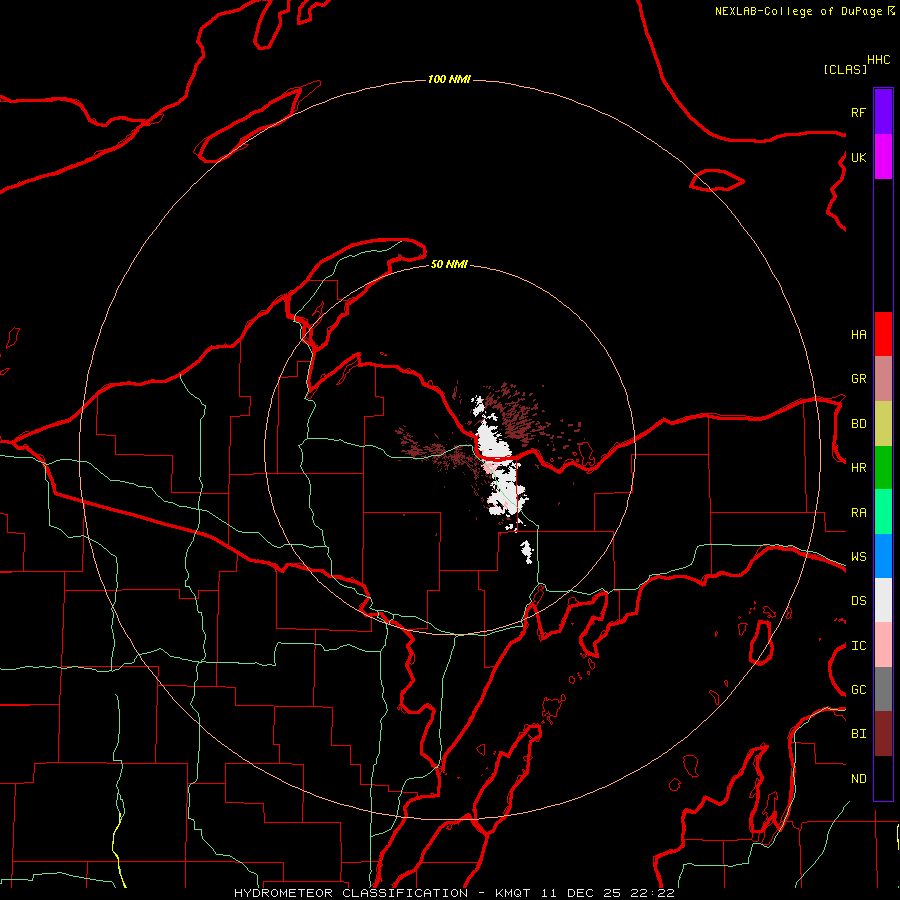900x900 pixels.
Task: Click the IC pink legend swatch
Action: point(883,645)
